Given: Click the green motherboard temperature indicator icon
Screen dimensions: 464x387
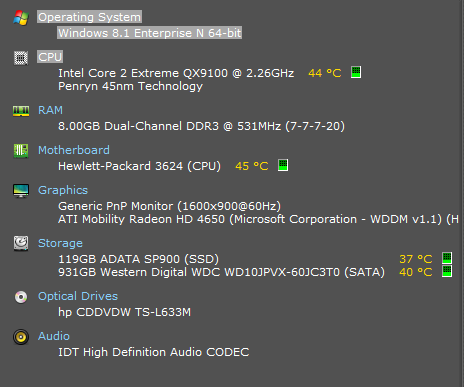Looking at the screenshot, I should coord(283,165).
